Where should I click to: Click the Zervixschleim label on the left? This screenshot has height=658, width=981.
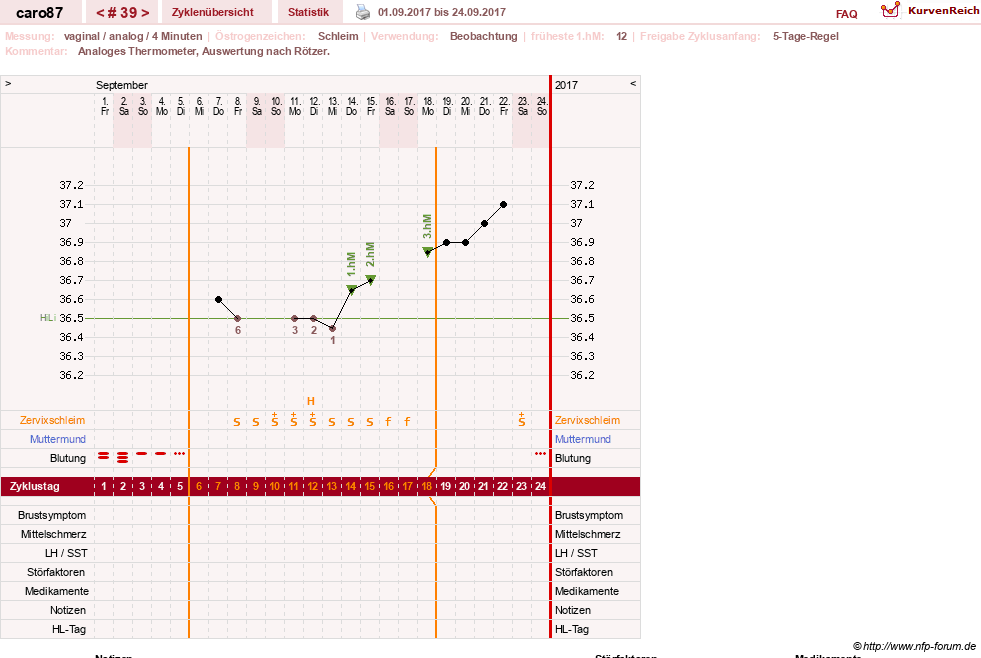point(53,420)
